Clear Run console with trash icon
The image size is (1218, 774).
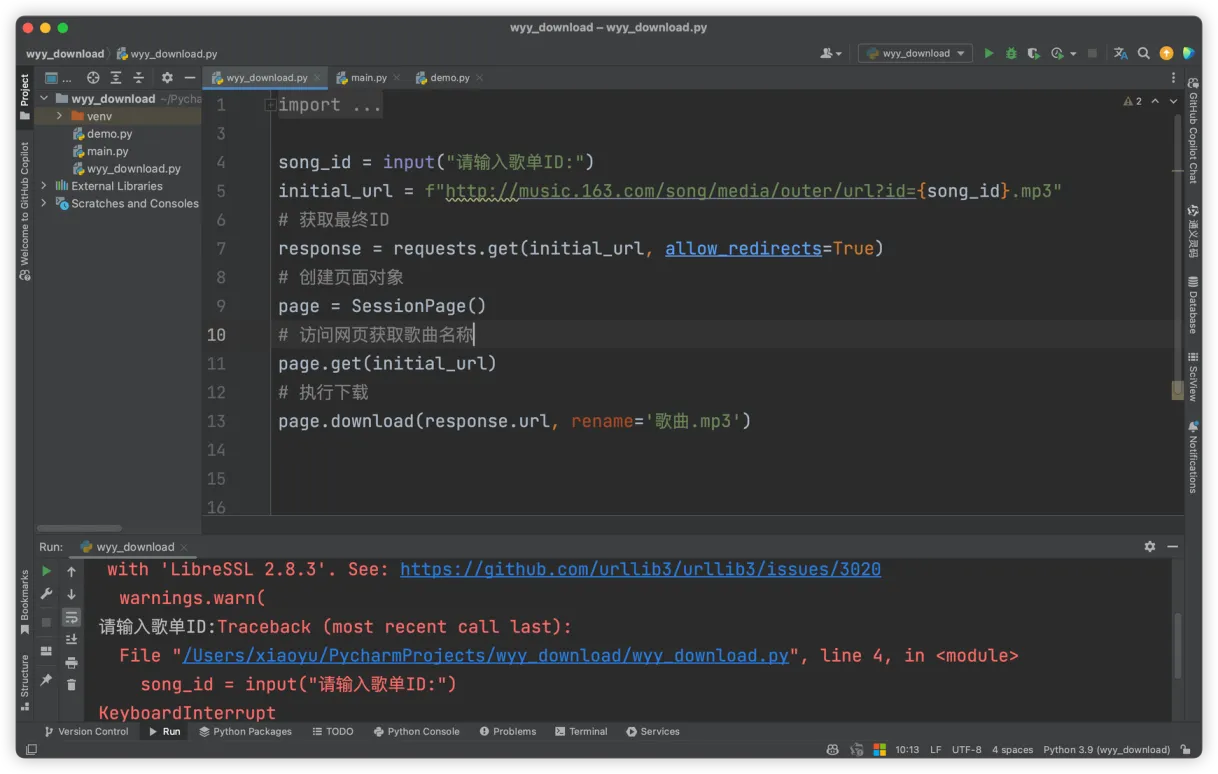coord(71,684)
